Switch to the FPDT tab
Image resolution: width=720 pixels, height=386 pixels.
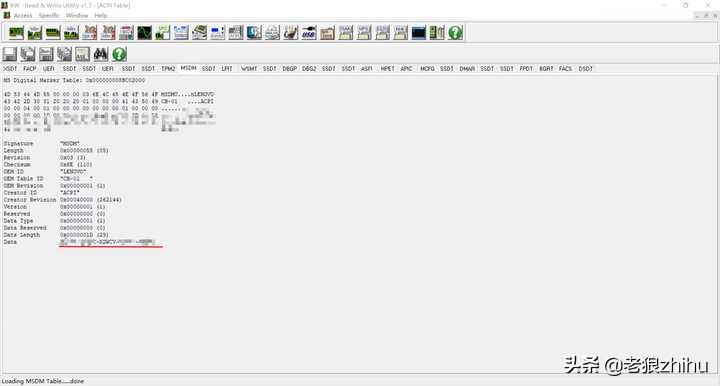[526, 69]
